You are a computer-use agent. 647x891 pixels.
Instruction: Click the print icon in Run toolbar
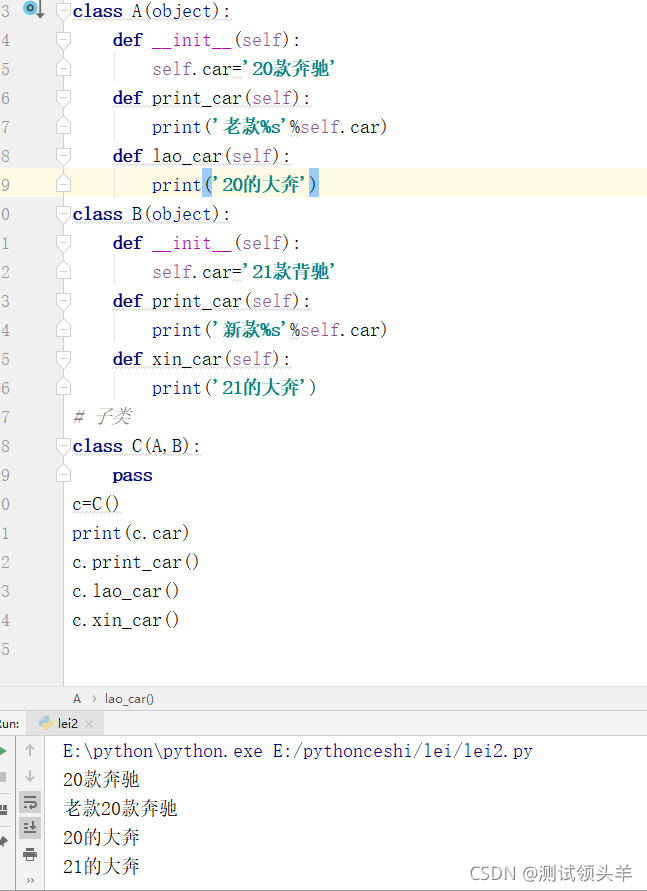[x=30, y=854]
